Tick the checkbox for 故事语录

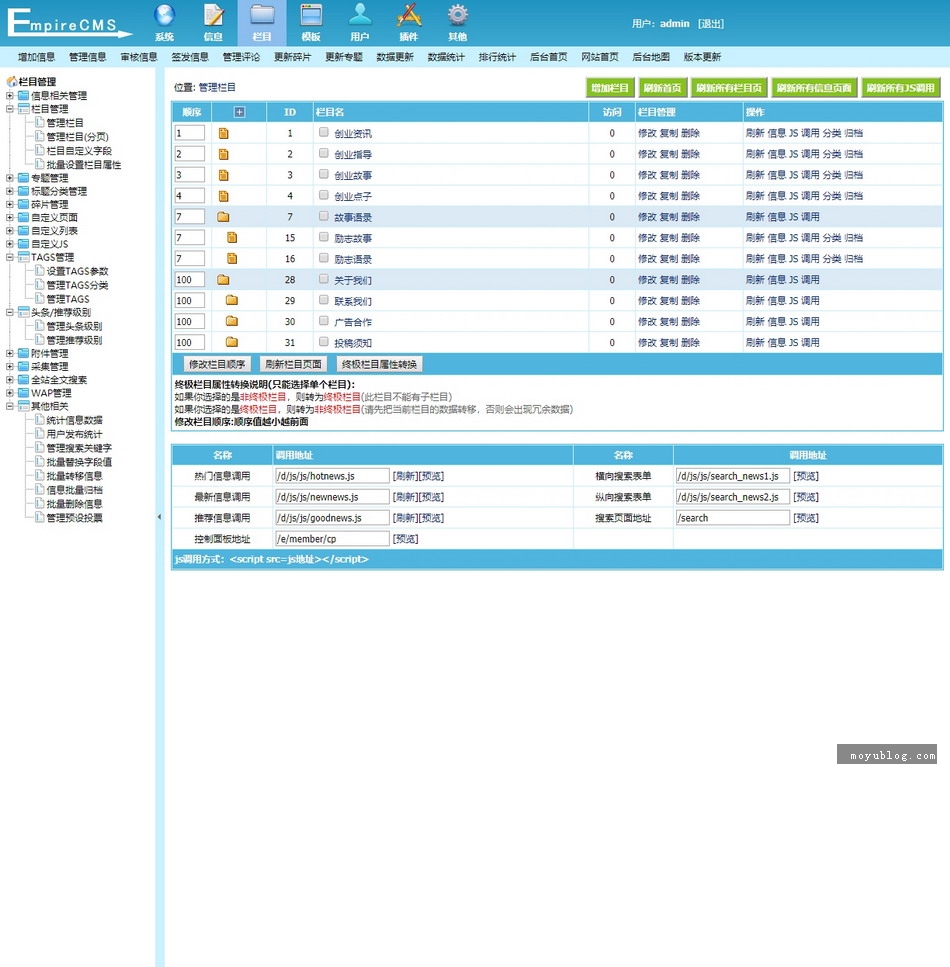(x=323, y=216)
